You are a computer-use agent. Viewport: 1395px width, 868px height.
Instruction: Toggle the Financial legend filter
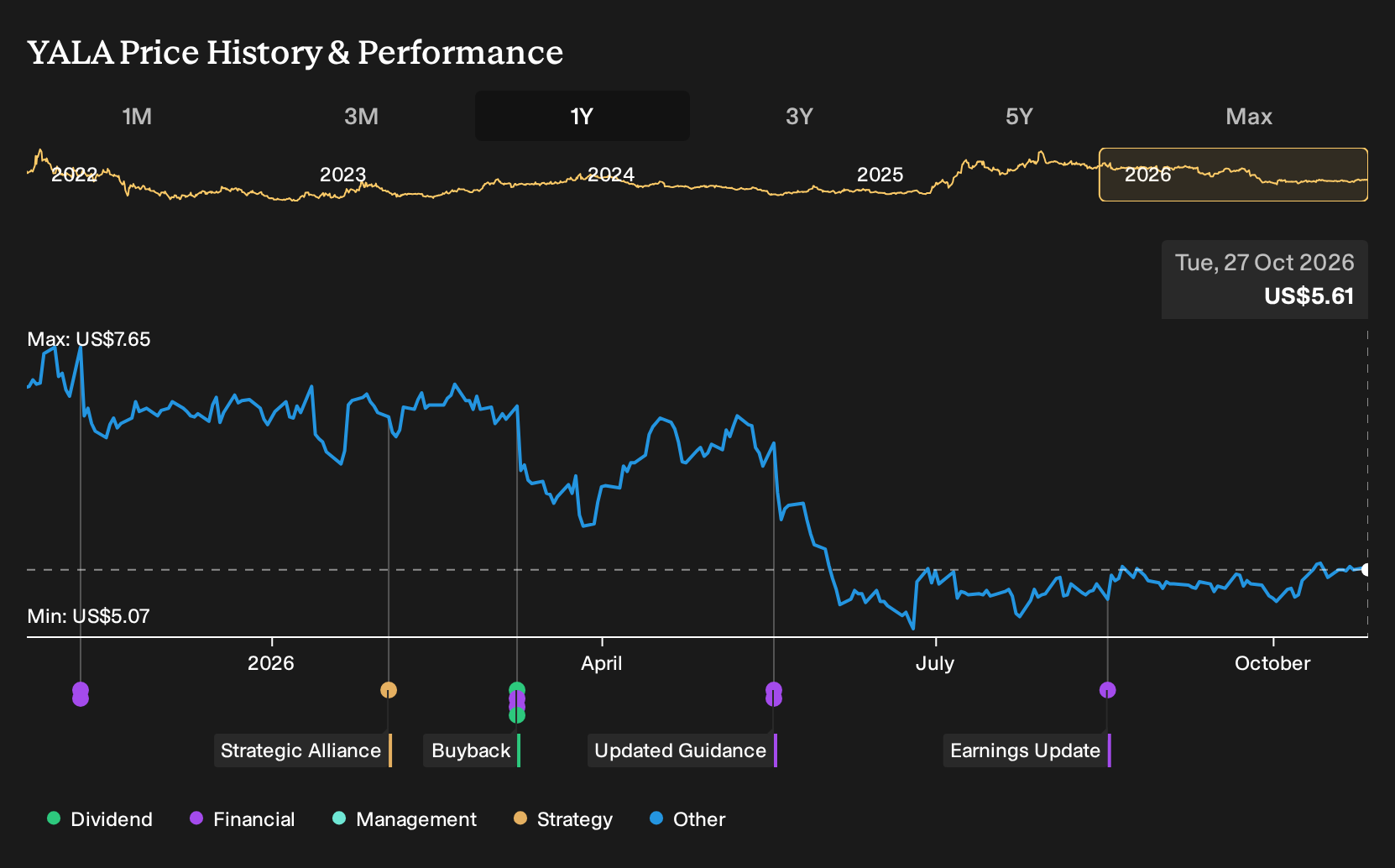pos(242,819)
